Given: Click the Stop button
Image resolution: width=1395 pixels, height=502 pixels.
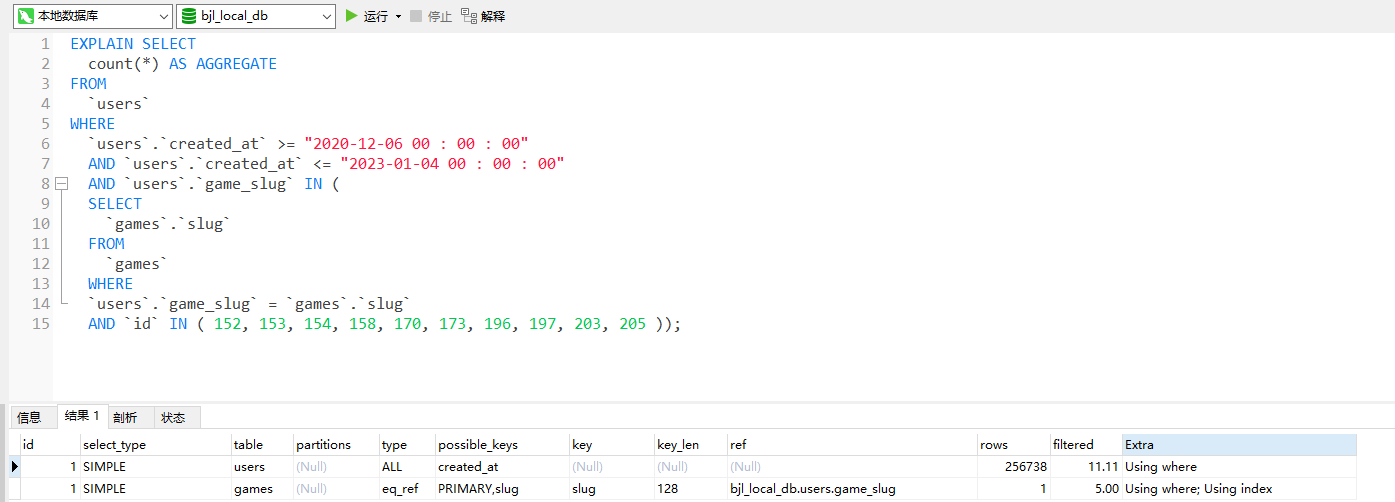Looking at the screenshot, I should 431,16.
